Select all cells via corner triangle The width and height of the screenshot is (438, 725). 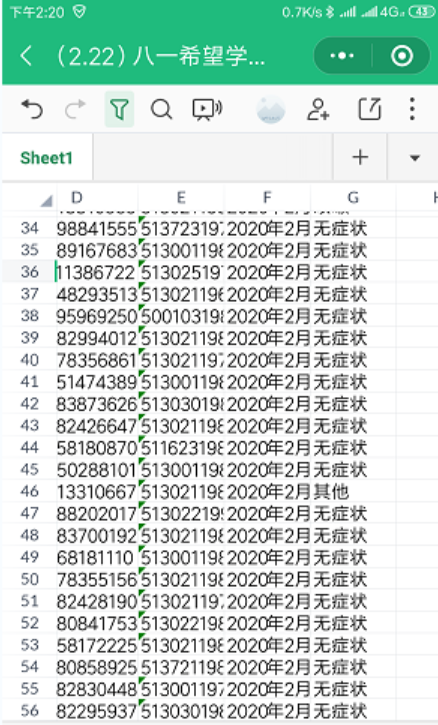click(x=45, y=200)
